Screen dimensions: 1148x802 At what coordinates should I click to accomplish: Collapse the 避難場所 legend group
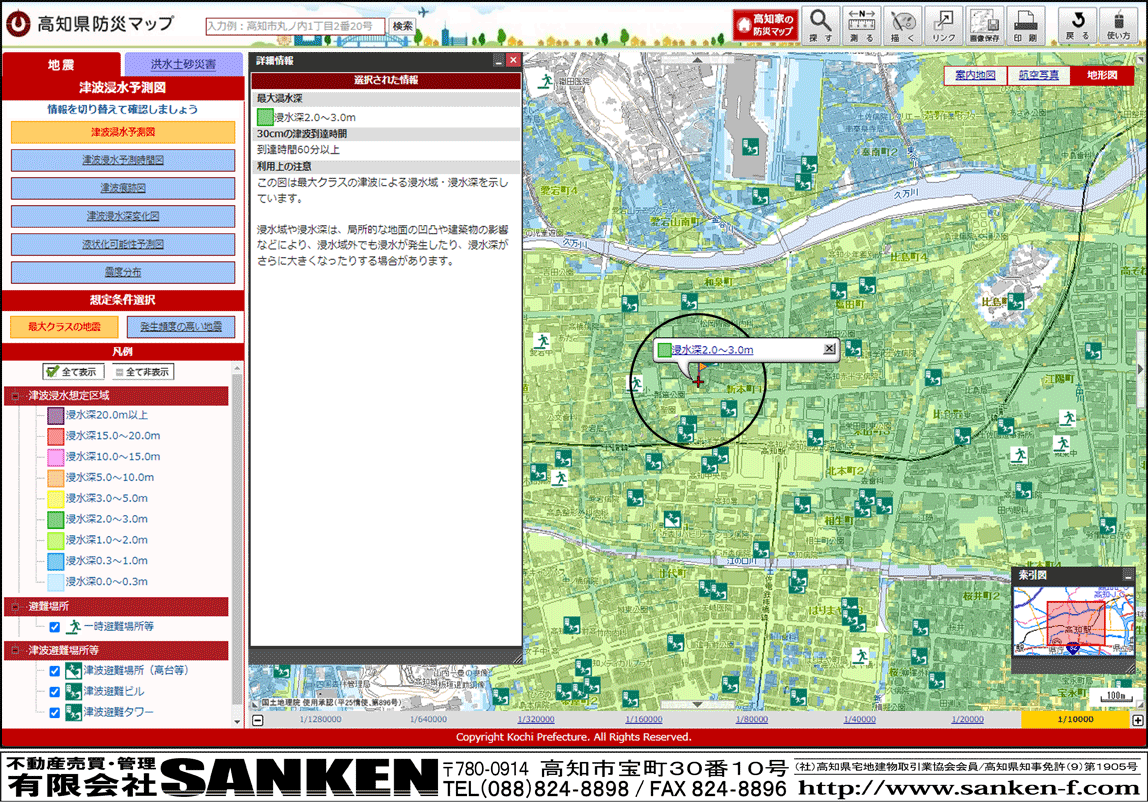click(16, 607)
